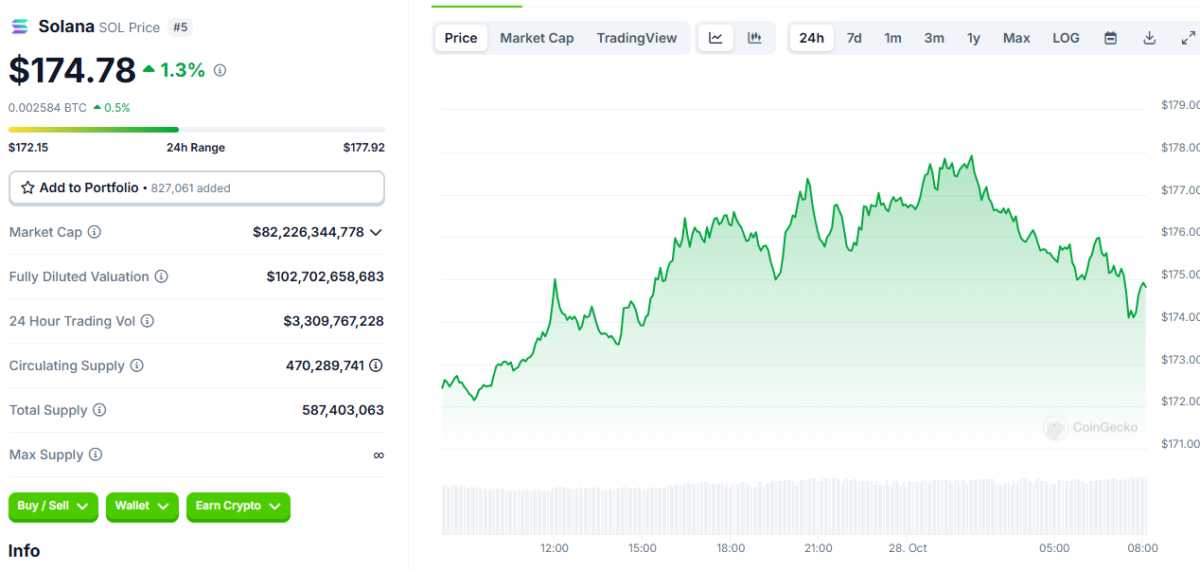Open the calendar date range picker
The width and height of the screenshot is (1200, 570).
point(1110,38)
